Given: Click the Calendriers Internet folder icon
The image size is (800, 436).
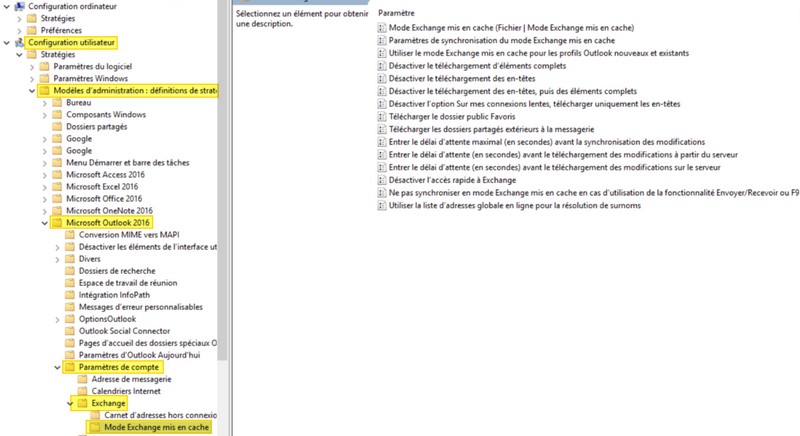Looking at the screenshot, I should coord(82,391).
